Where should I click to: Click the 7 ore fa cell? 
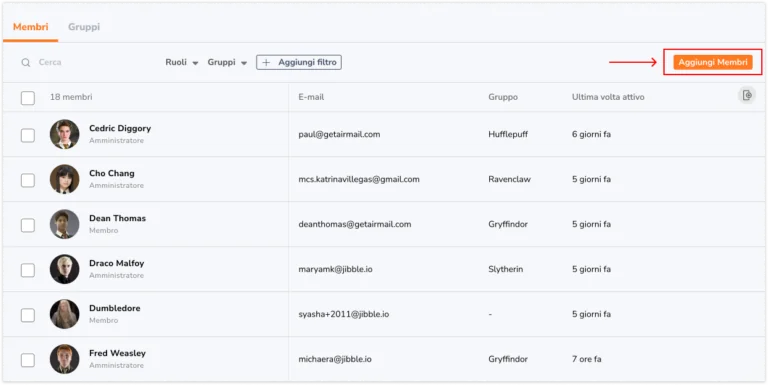point(587,360)
